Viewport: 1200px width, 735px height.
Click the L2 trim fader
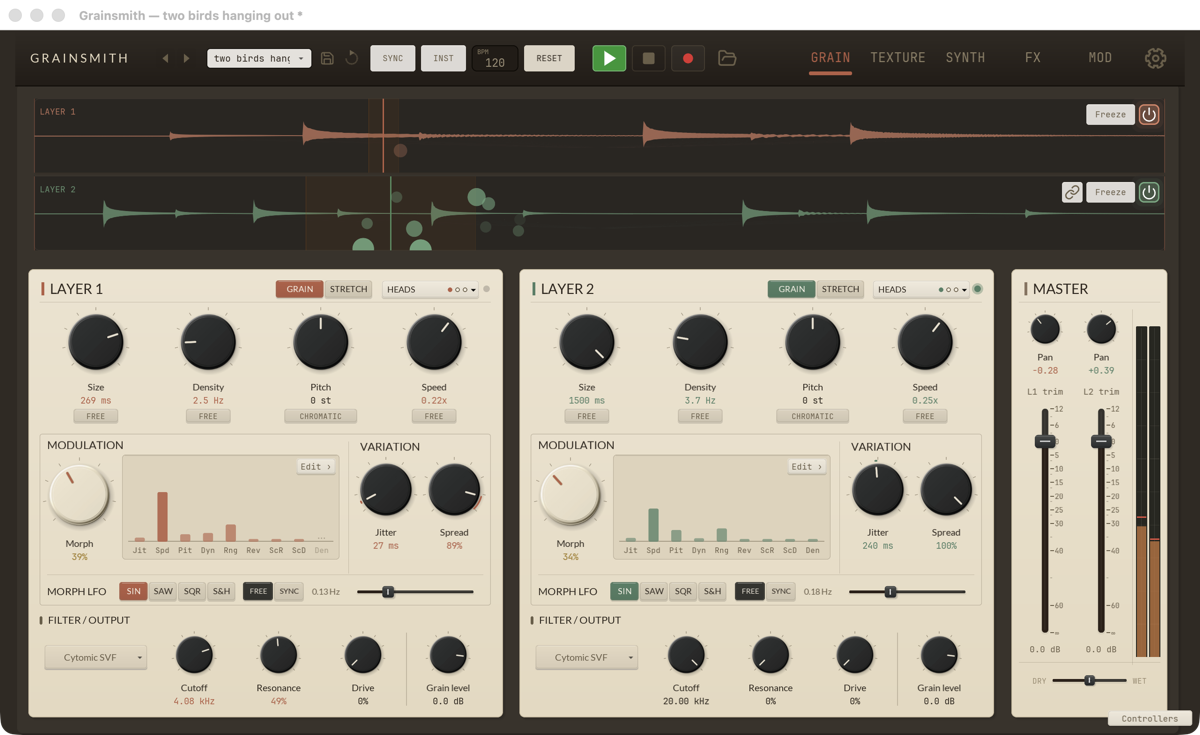click(x=1100, y=441)
